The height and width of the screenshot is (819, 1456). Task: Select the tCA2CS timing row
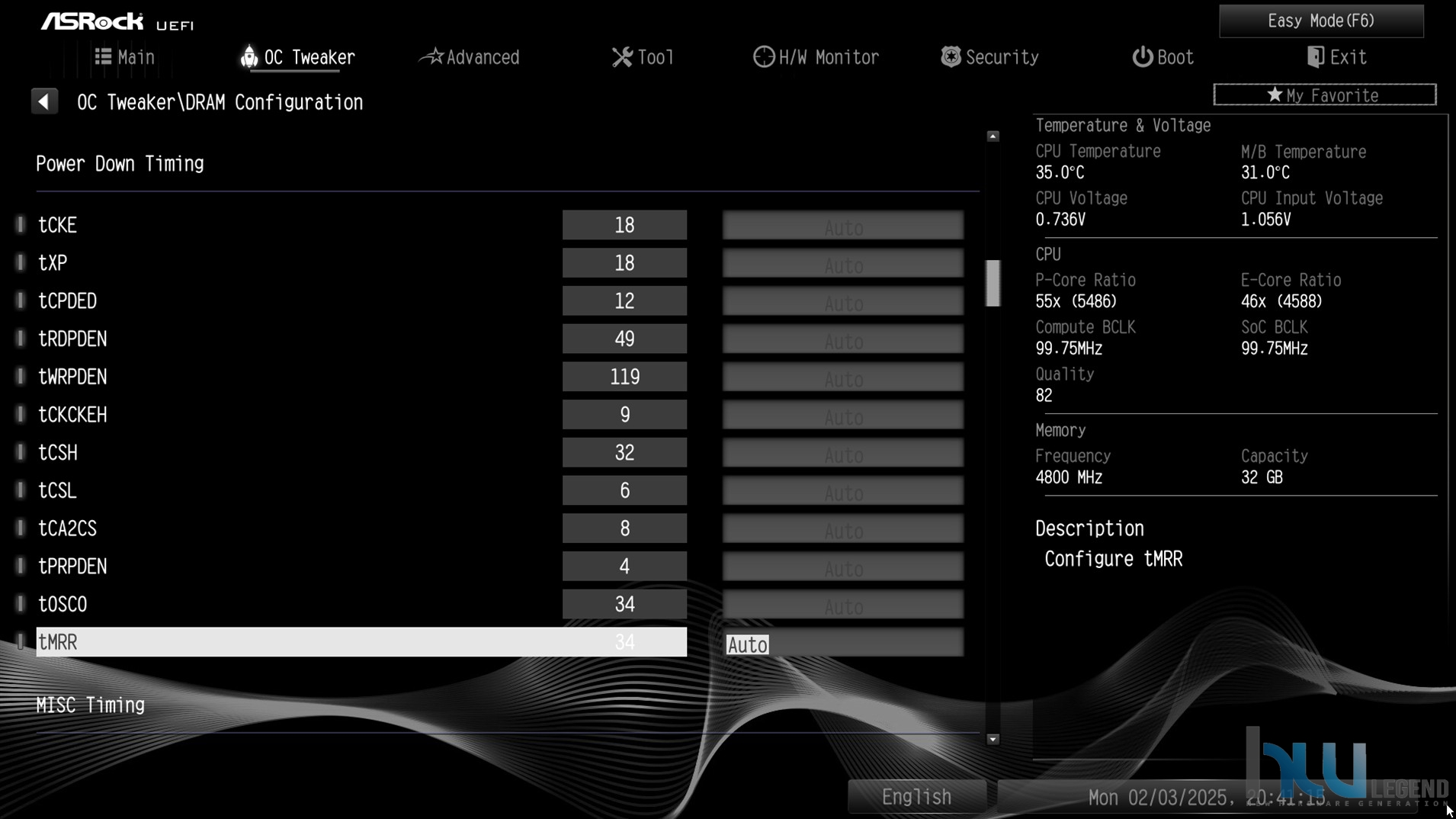click(361, 528)
